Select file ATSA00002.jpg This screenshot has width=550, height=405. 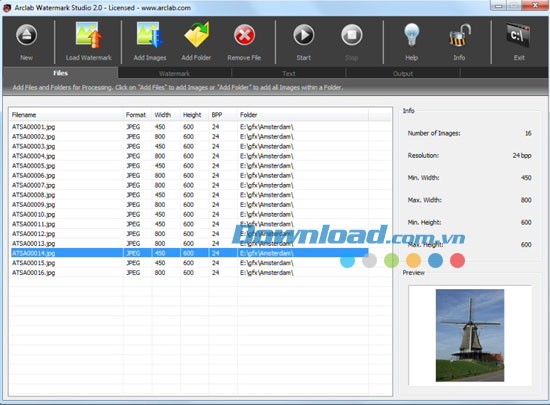[x=34, y=137]
